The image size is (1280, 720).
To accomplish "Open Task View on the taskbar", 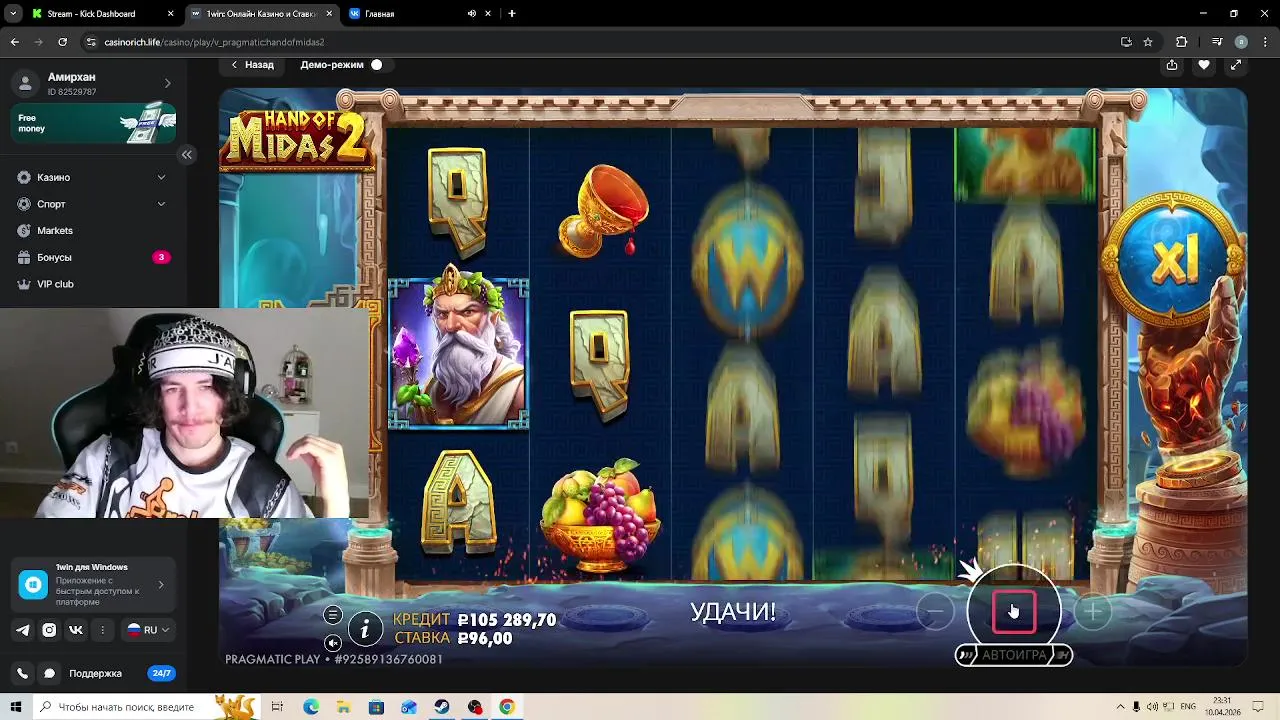I will click(x=277, y=707).
